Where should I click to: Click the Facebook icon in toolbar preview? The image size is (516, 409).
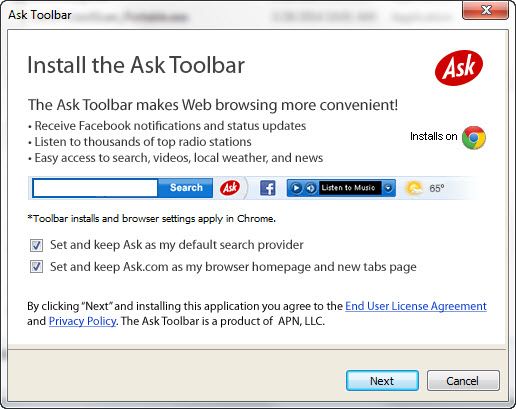(268, 188)
